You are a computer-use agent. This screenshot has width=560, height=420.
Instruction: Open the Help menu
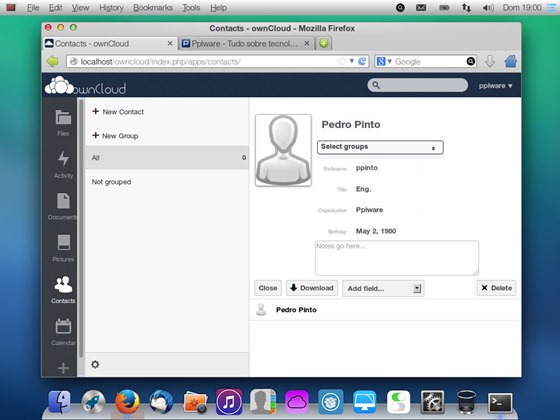click(x=218, y=8)
